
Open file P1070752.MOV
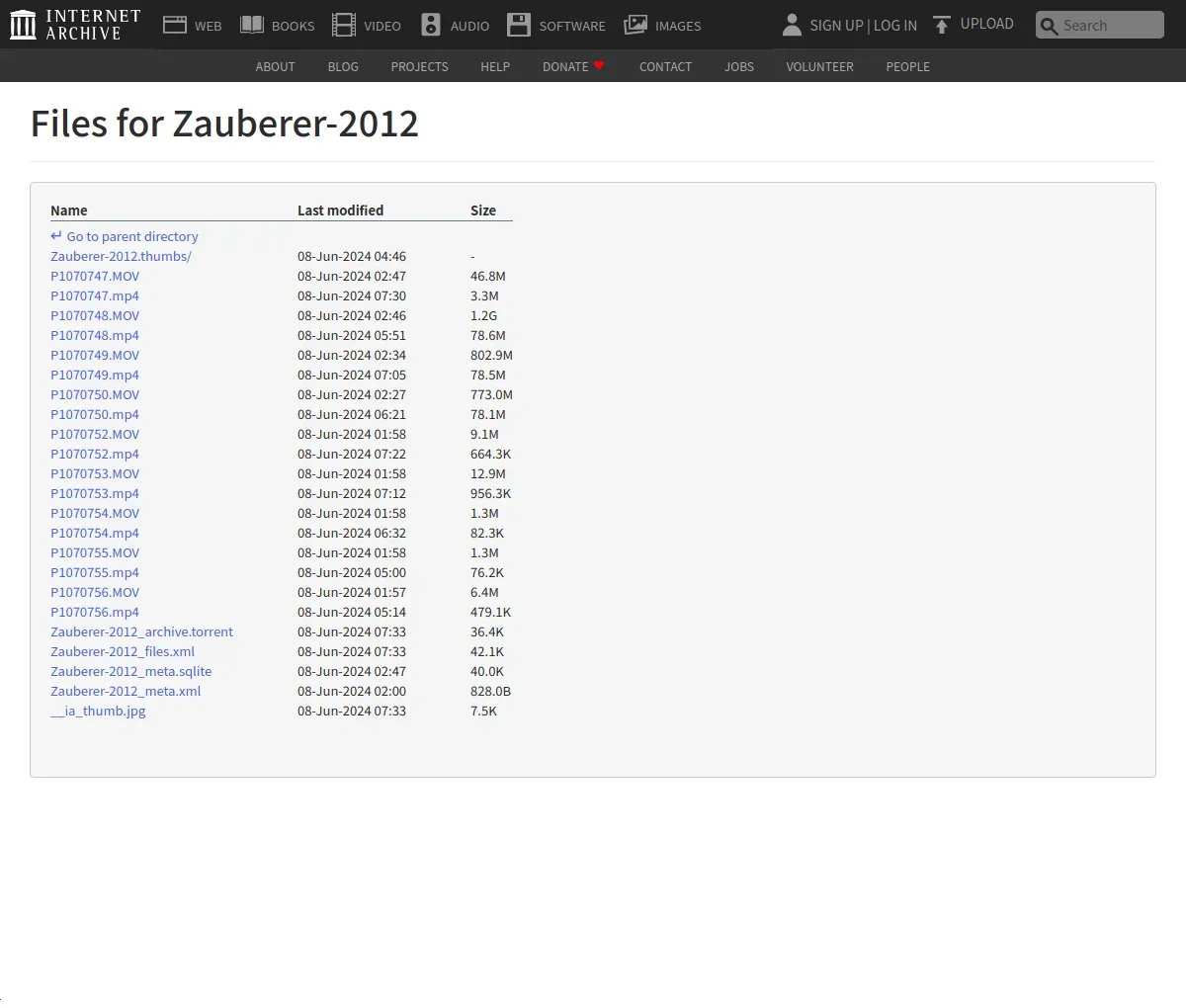(95, 434)
